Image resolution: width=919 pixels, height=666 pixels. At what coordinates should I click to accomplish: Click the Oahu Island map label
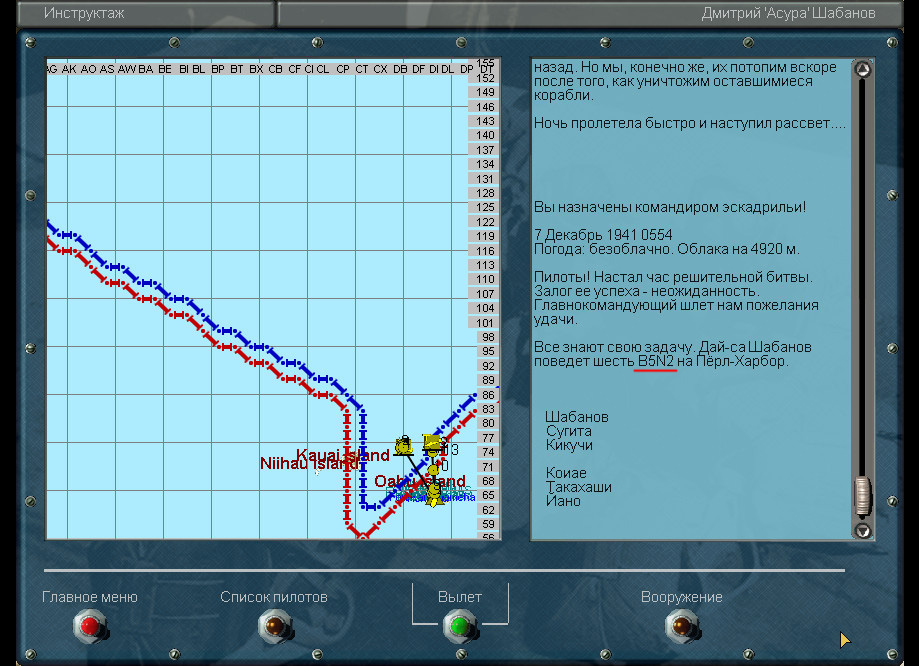point(420,481)
